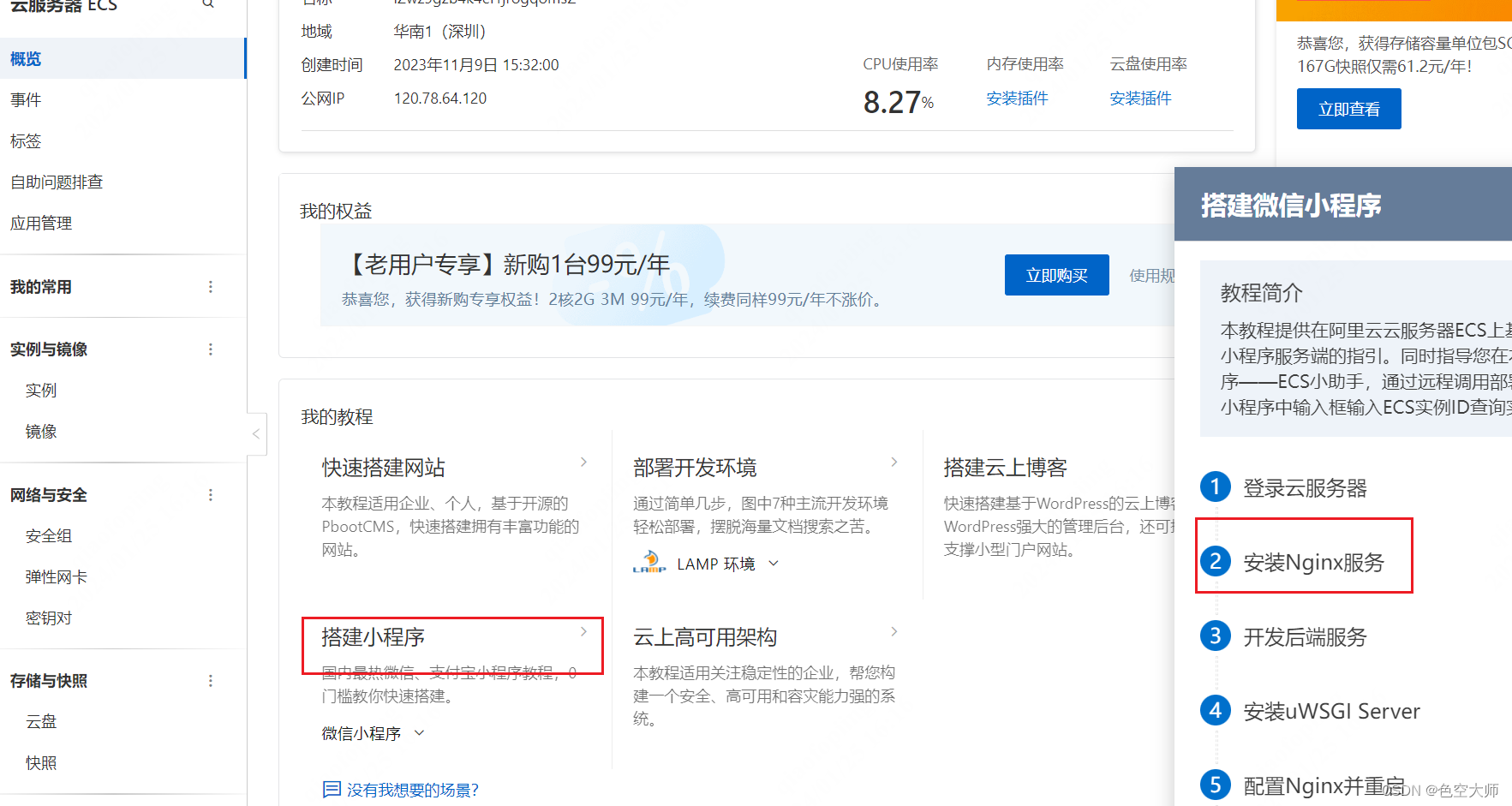Collapse the 网络与安全 section header
Screen dimensions: 1512x806
[49, 495]
